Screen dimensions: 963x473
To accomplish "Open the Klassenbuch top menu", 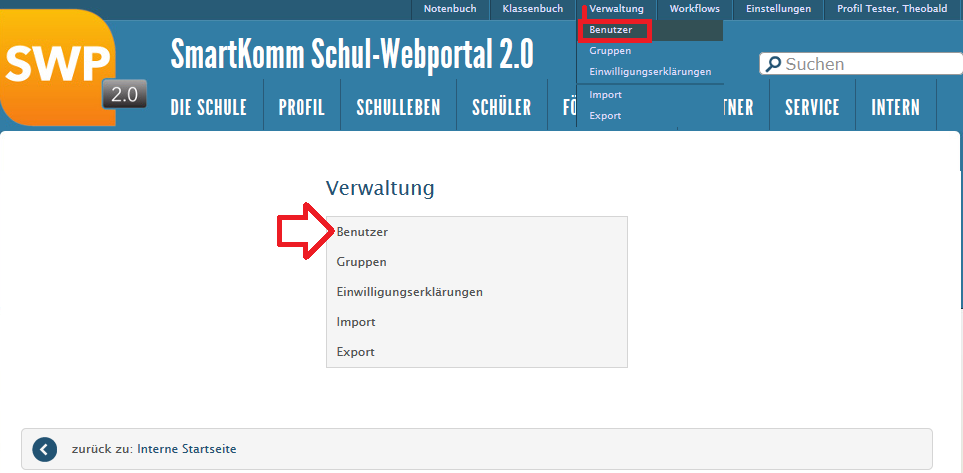I will point(532,9).
